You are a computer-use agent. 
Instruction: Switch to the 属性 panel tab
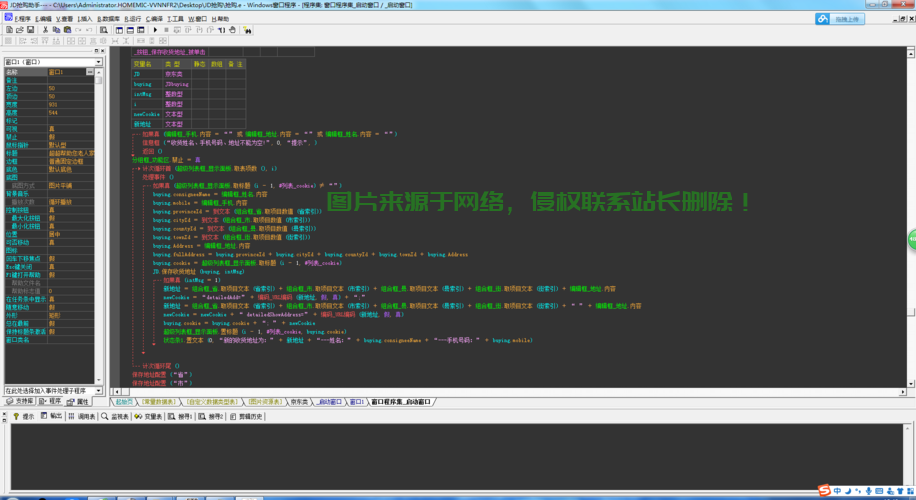[x=78, y=401]
